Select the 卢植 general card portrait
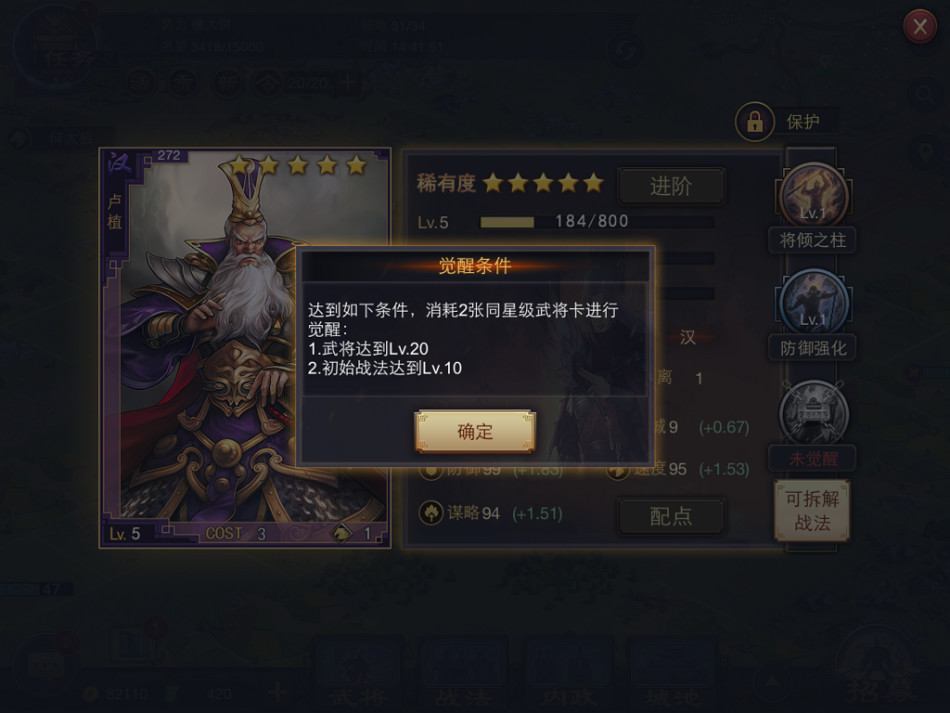 click(245, 348)
